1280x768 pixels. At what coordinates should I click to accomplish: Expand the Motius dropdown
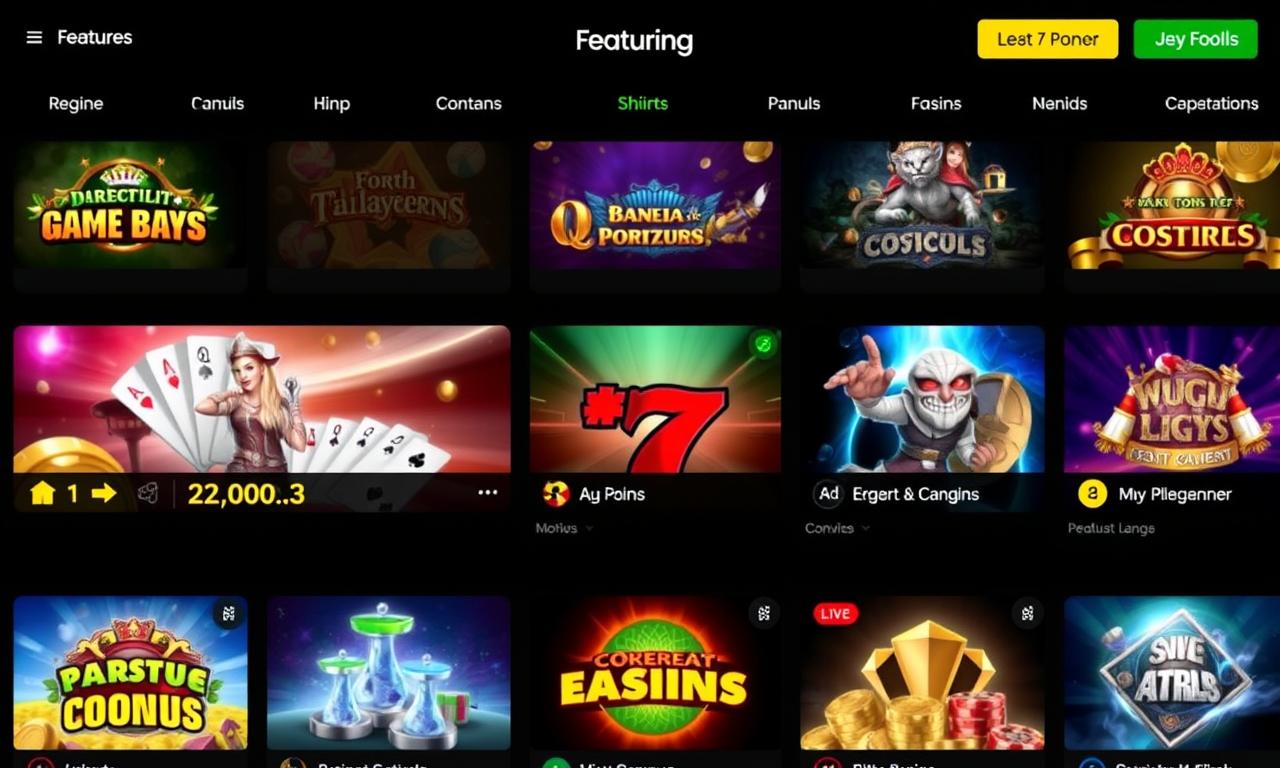click(x=564, y=528)
